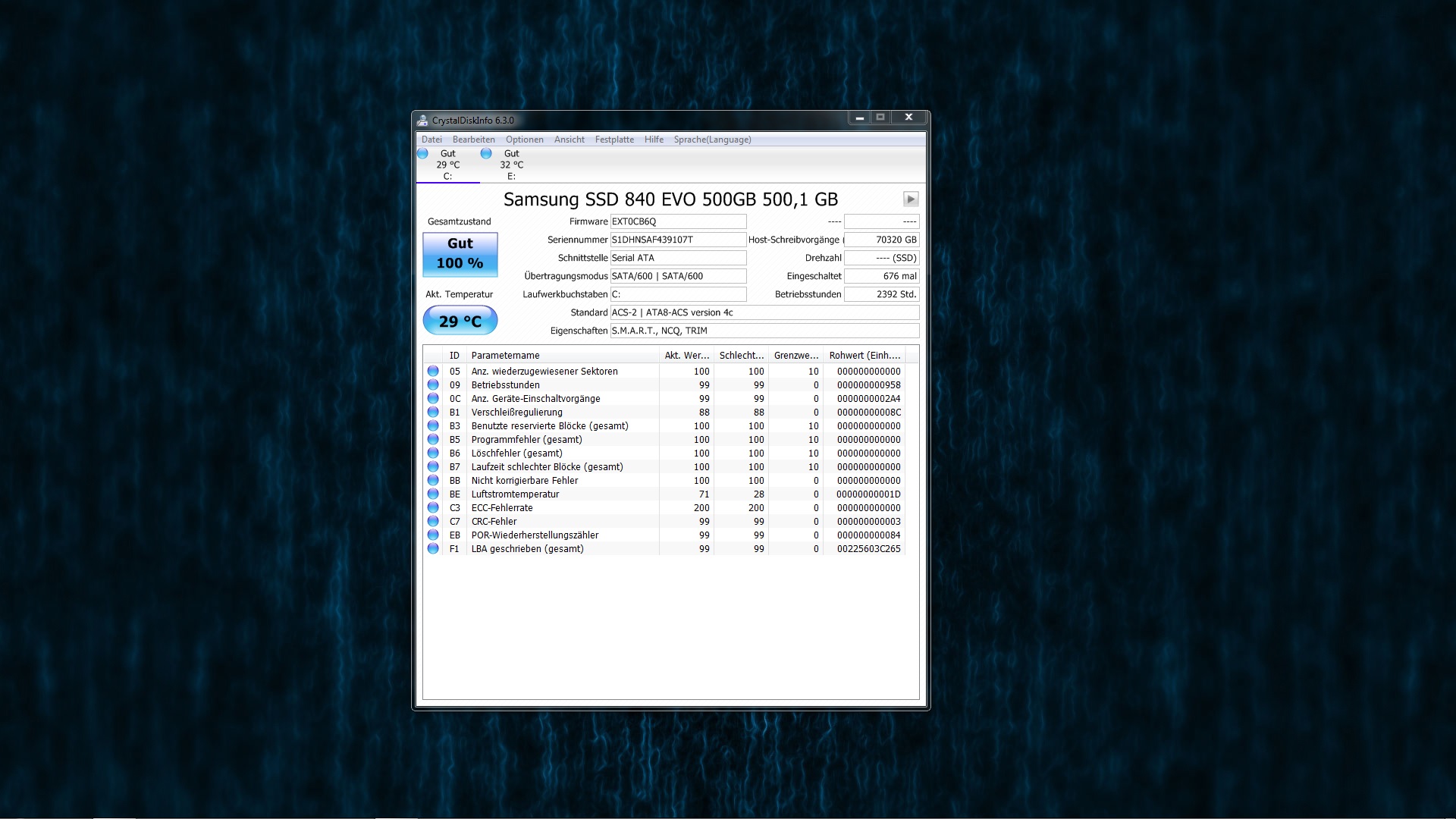Select the C: drive status orb
This screenshot has height=819, width=1456.
tap(423, 153)
